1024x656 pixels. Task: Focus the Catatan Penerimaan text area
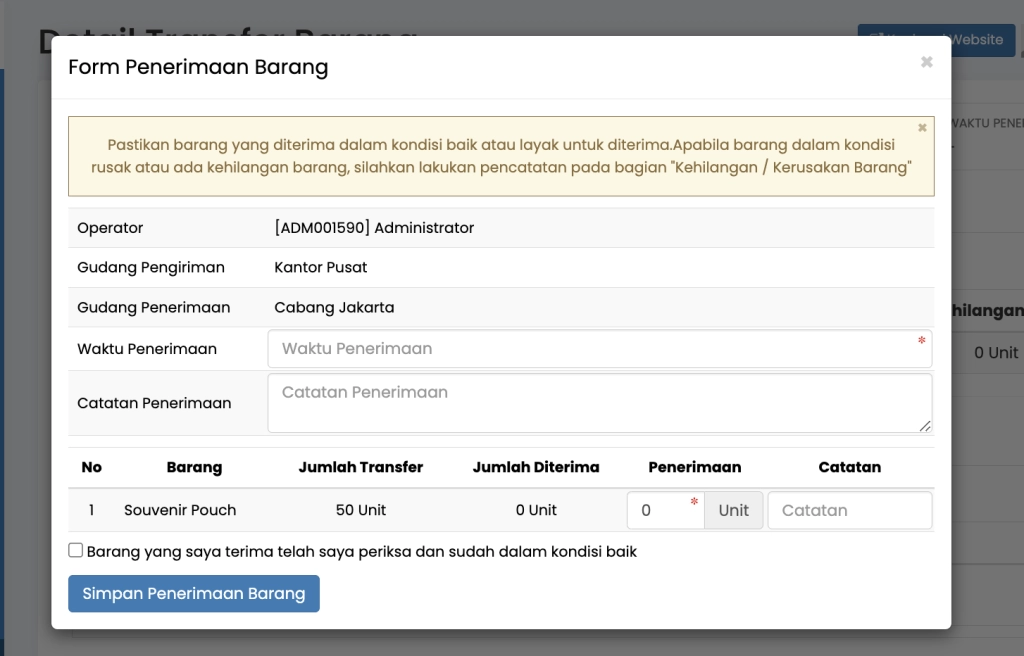coord(599,403)
